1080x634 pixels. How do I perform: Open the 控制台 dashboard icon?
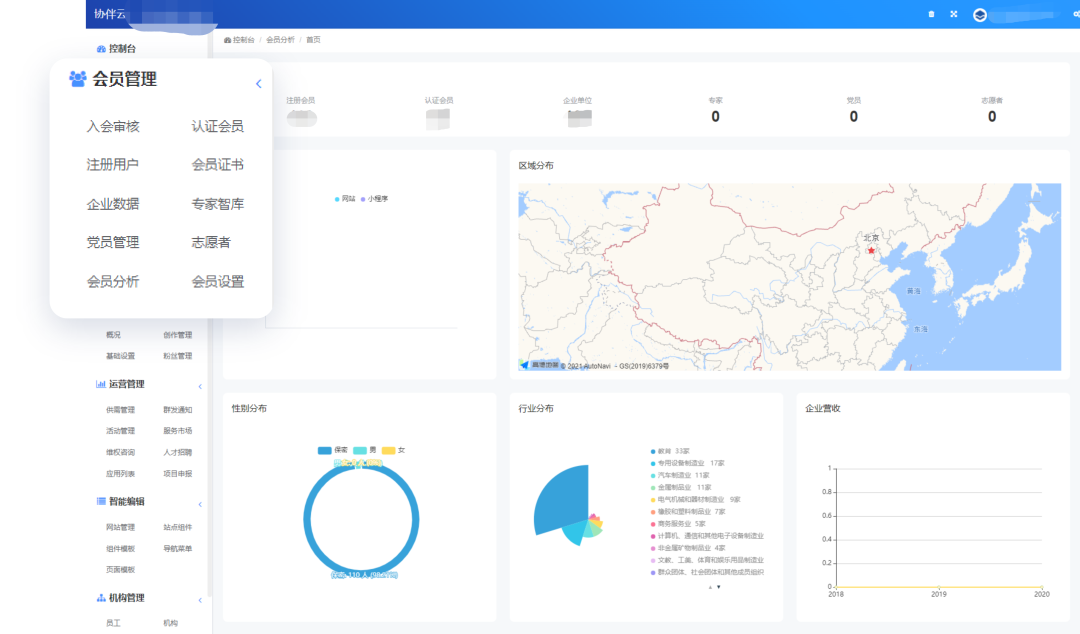tap(100, 47)
